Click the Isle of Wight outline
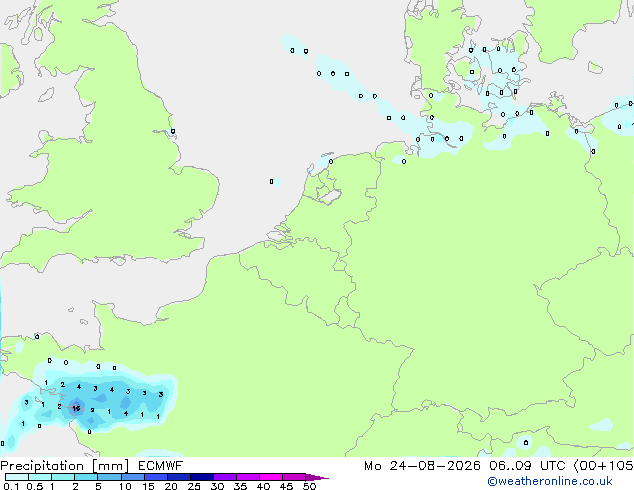Screen dimensions: 634x490 point(118,261)
